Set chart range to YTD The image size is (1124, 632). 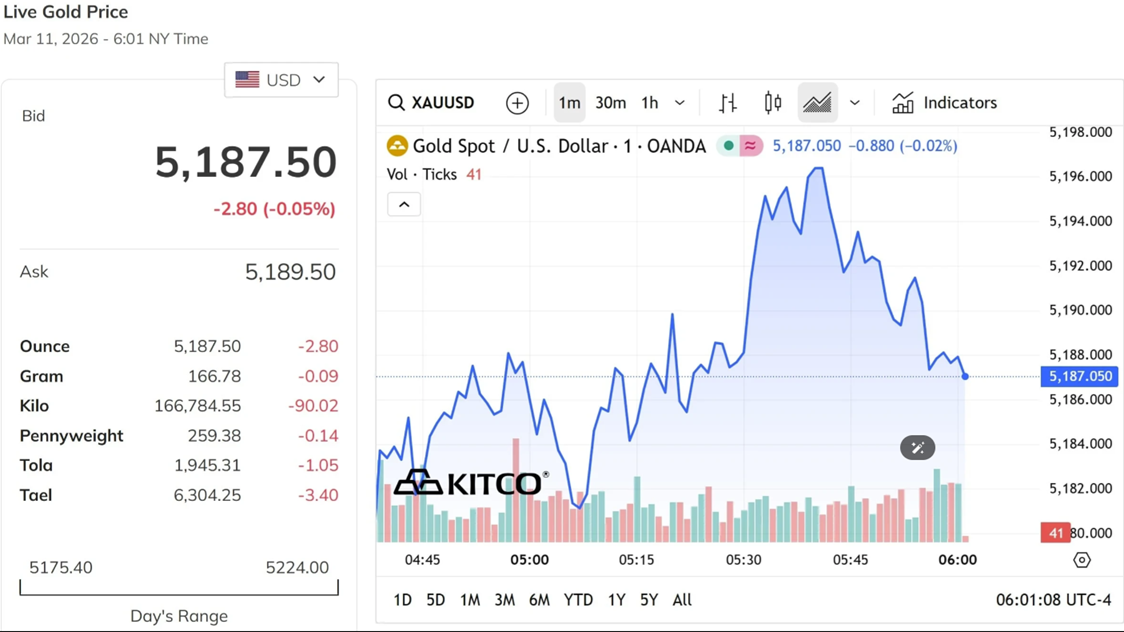[x=578, y=600]
